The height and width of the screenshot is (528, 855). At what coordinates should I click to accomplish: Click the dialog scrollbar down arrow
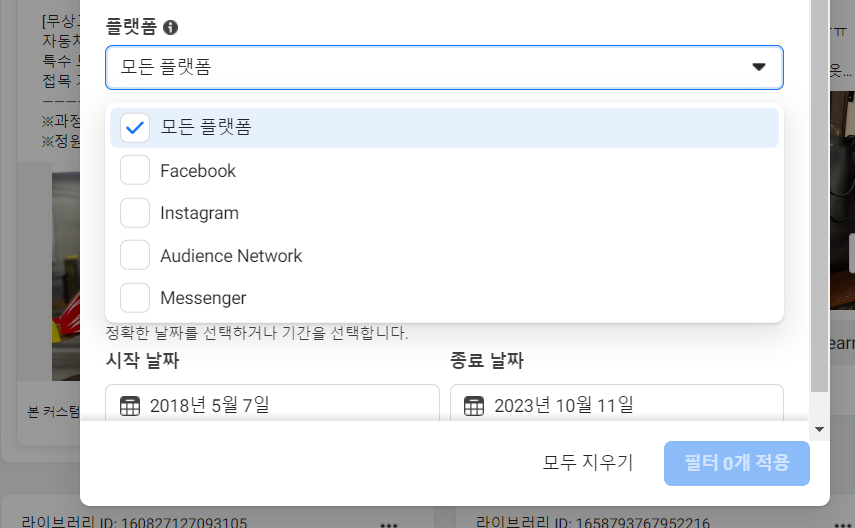click(819, 429)
